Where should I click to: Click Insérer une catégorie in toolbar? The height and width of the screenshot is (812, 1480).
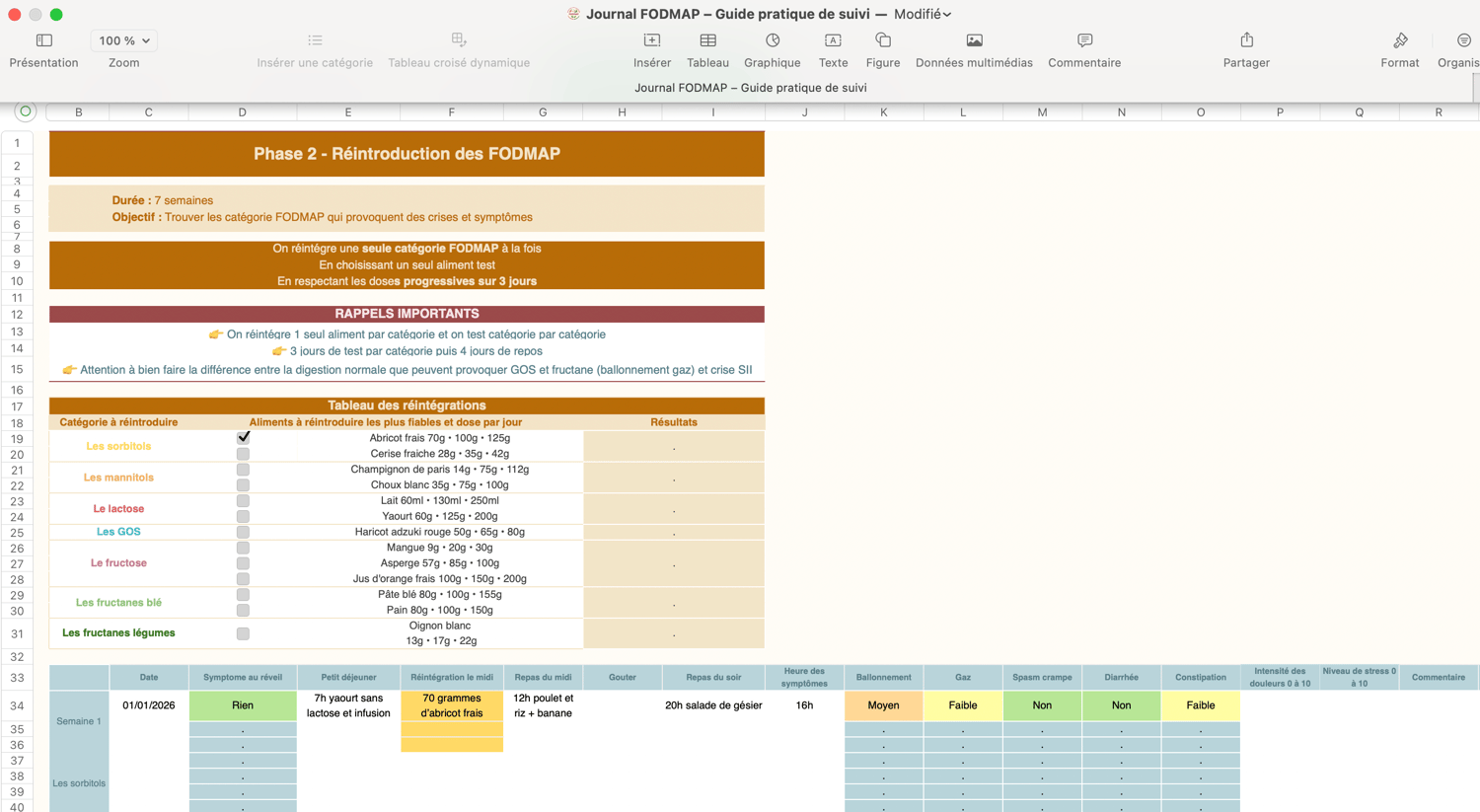[x=315, y=49]
